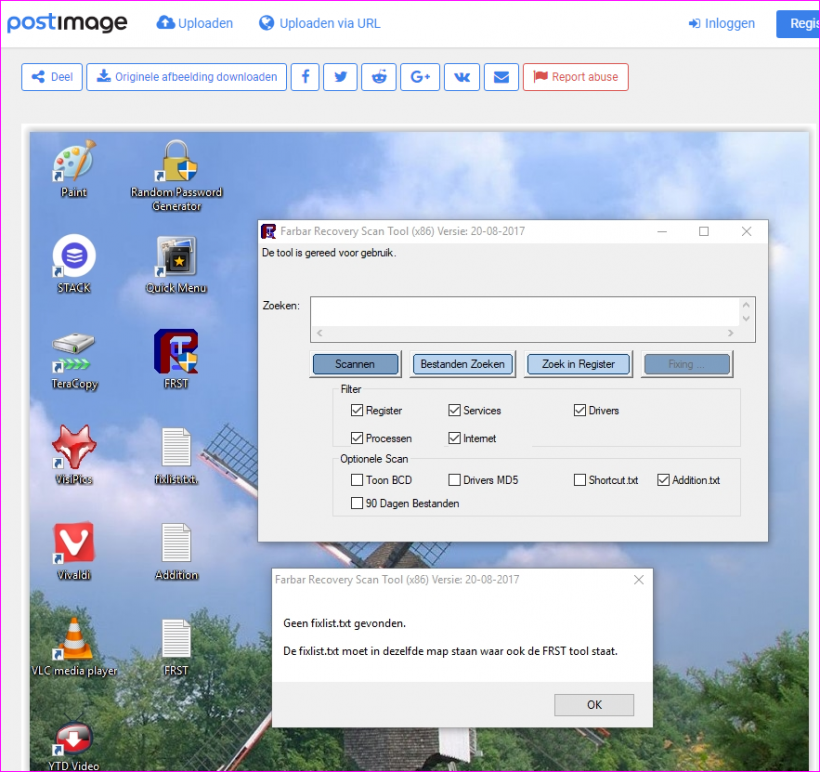Enable the Toon BCD checkbox
This screenshot has width=820, height=772.
pos(357,480)
